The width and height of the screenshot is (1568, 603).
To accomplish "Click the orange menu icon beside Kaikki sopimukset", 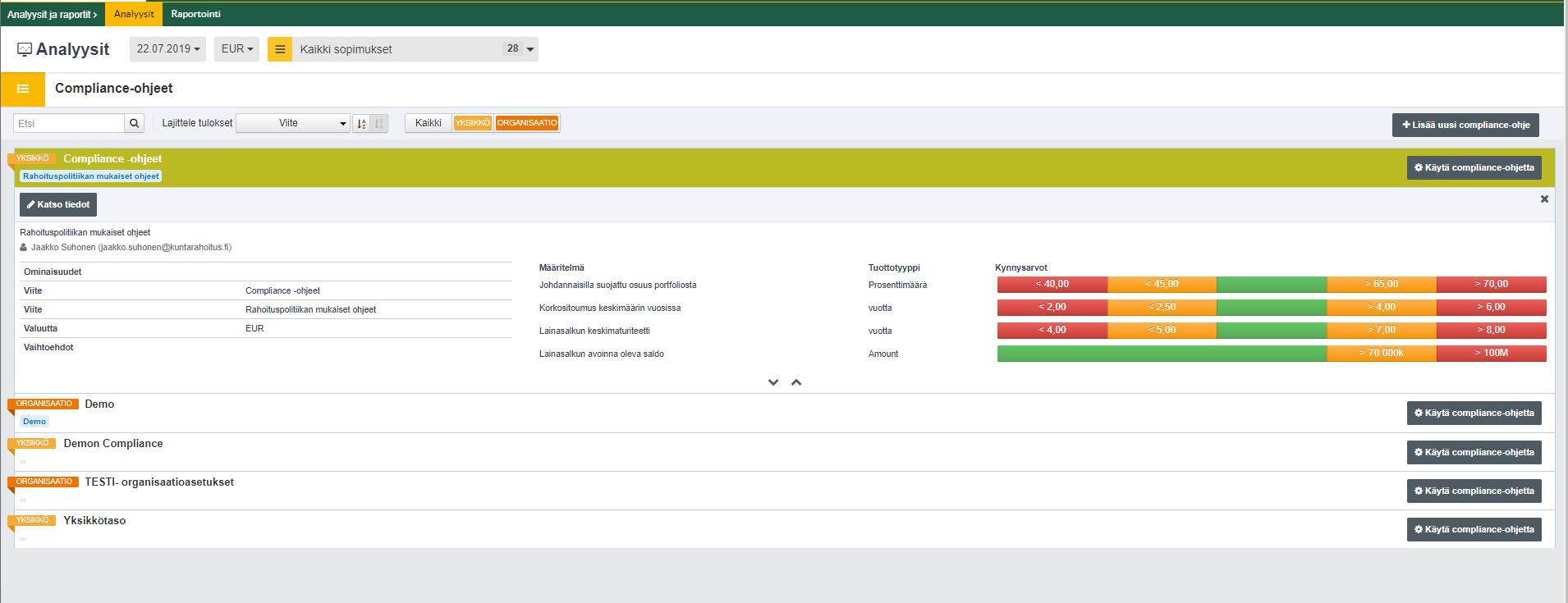I will (x=280, y=49).
